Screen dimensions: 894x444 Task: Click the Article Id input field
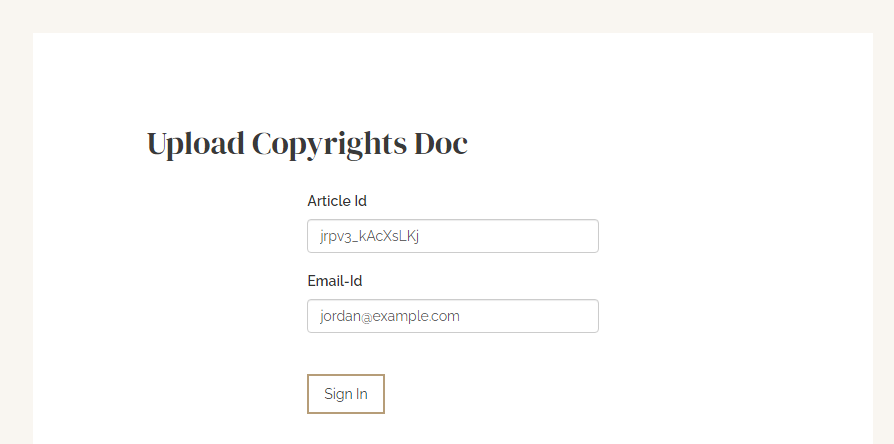[x=453, y=236]
